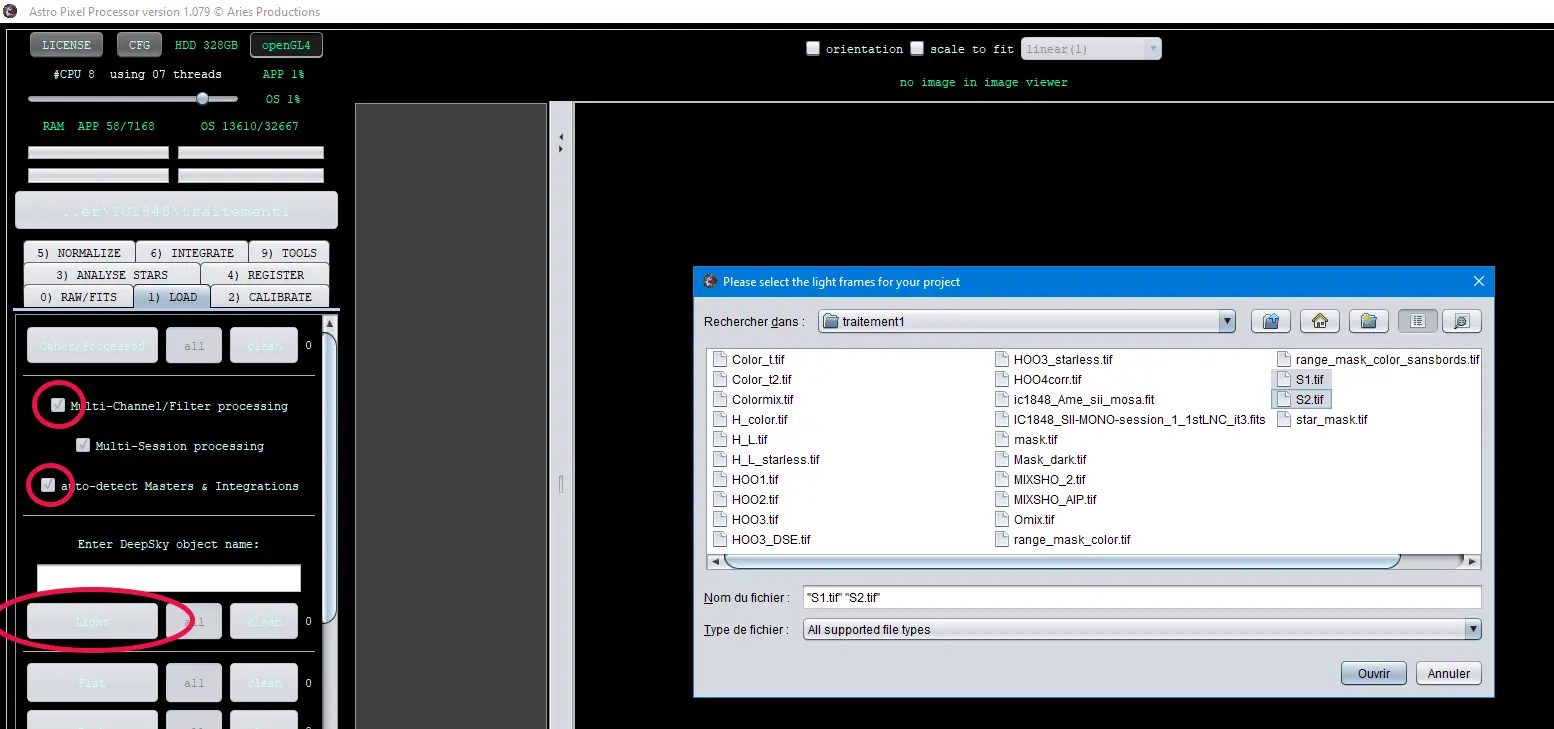Adjust the CPU threads slider
1554x729 pixels.
pos(202,98)
